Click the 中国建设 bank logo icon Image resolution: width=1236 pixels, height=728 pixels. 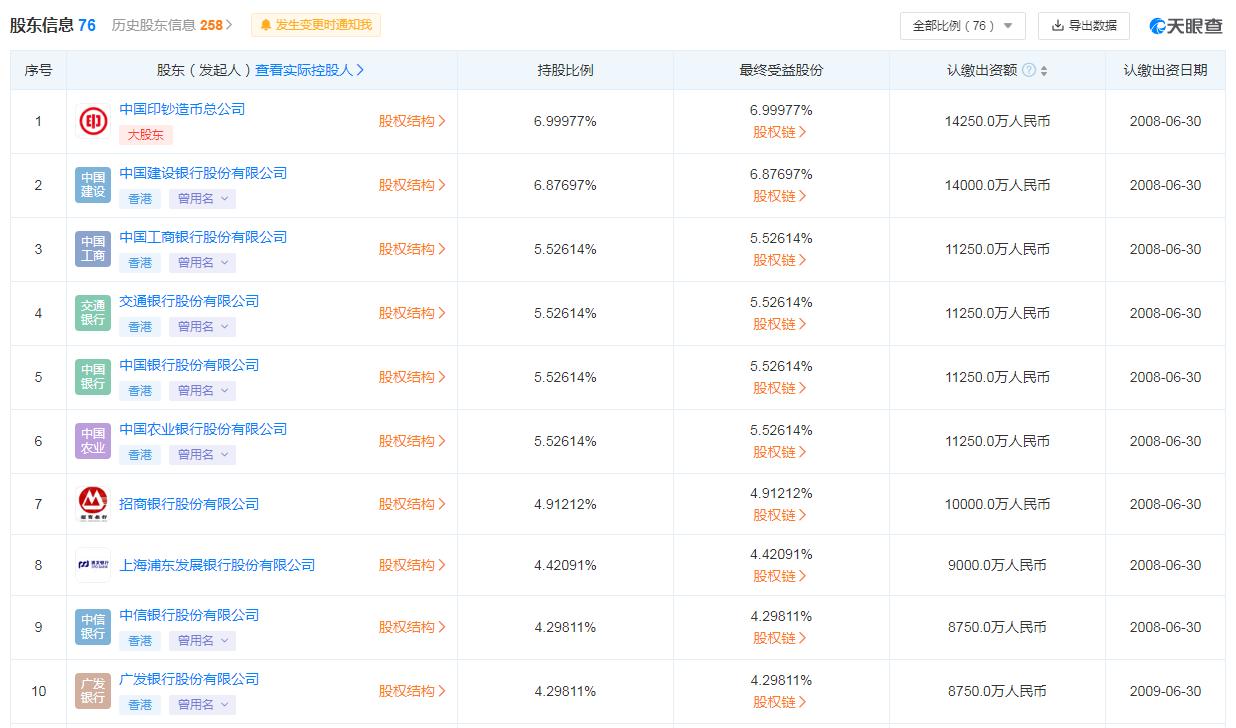[92, 182]
